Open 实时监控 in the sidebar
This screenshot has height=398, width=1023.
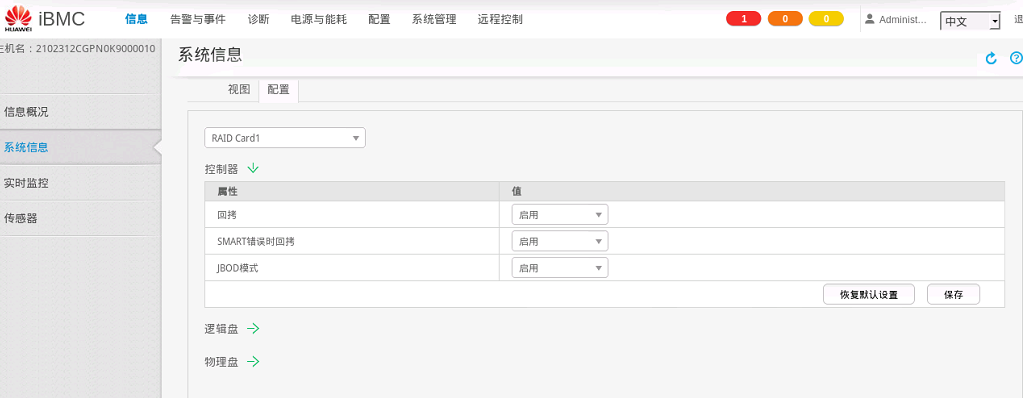80,183
